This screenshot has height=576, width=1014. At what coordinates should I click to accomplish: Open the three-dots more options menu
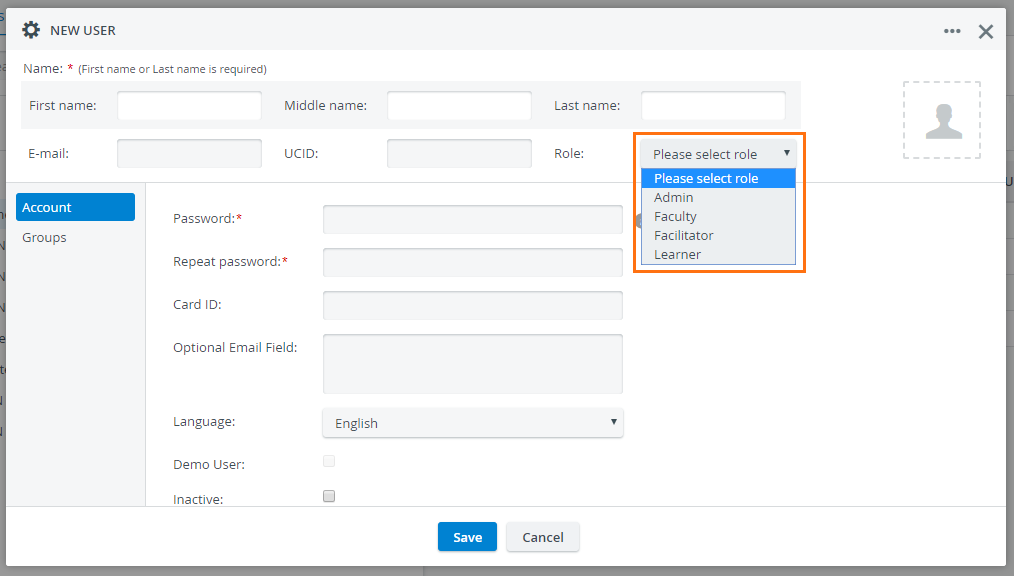point(951,31)
